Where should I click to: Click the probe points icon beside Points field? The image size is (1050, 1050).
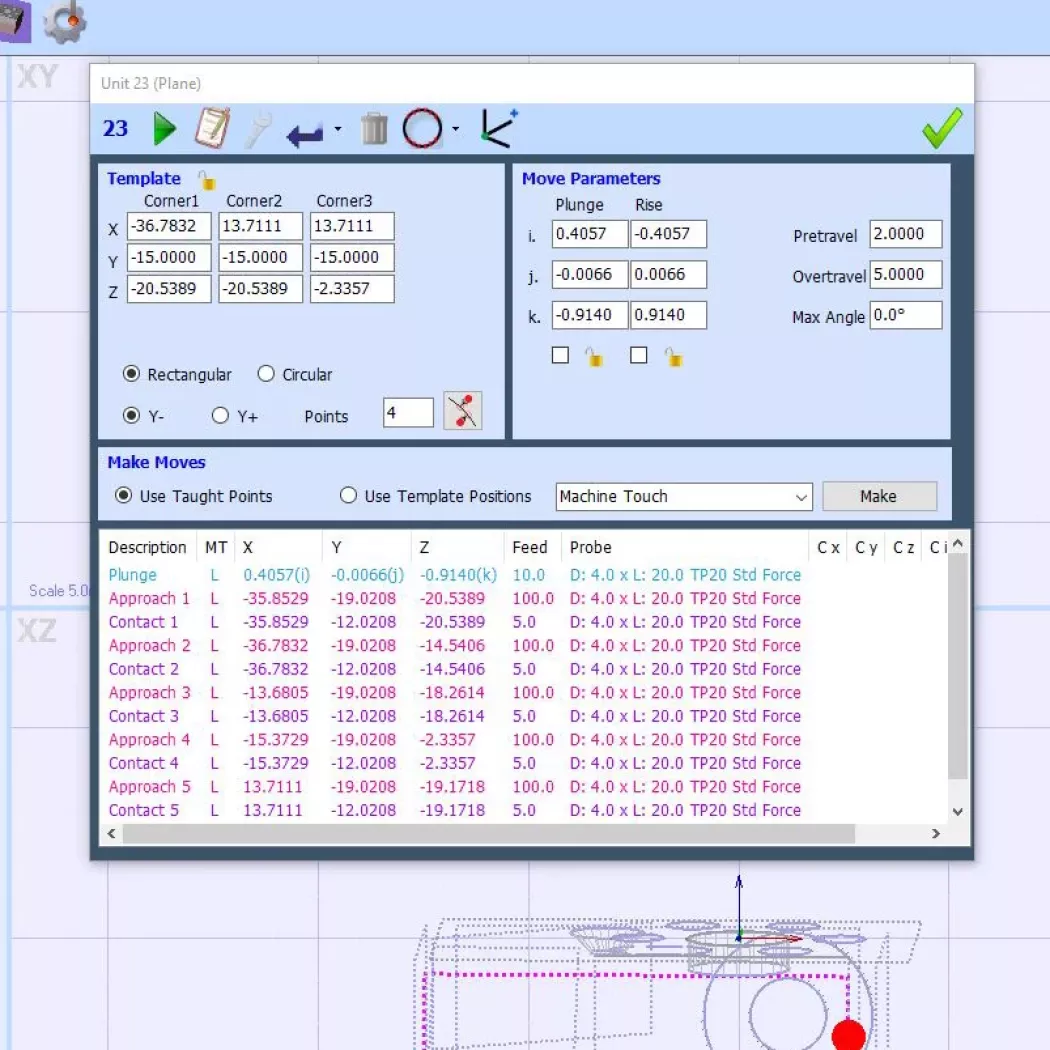(x=462, y=410)
